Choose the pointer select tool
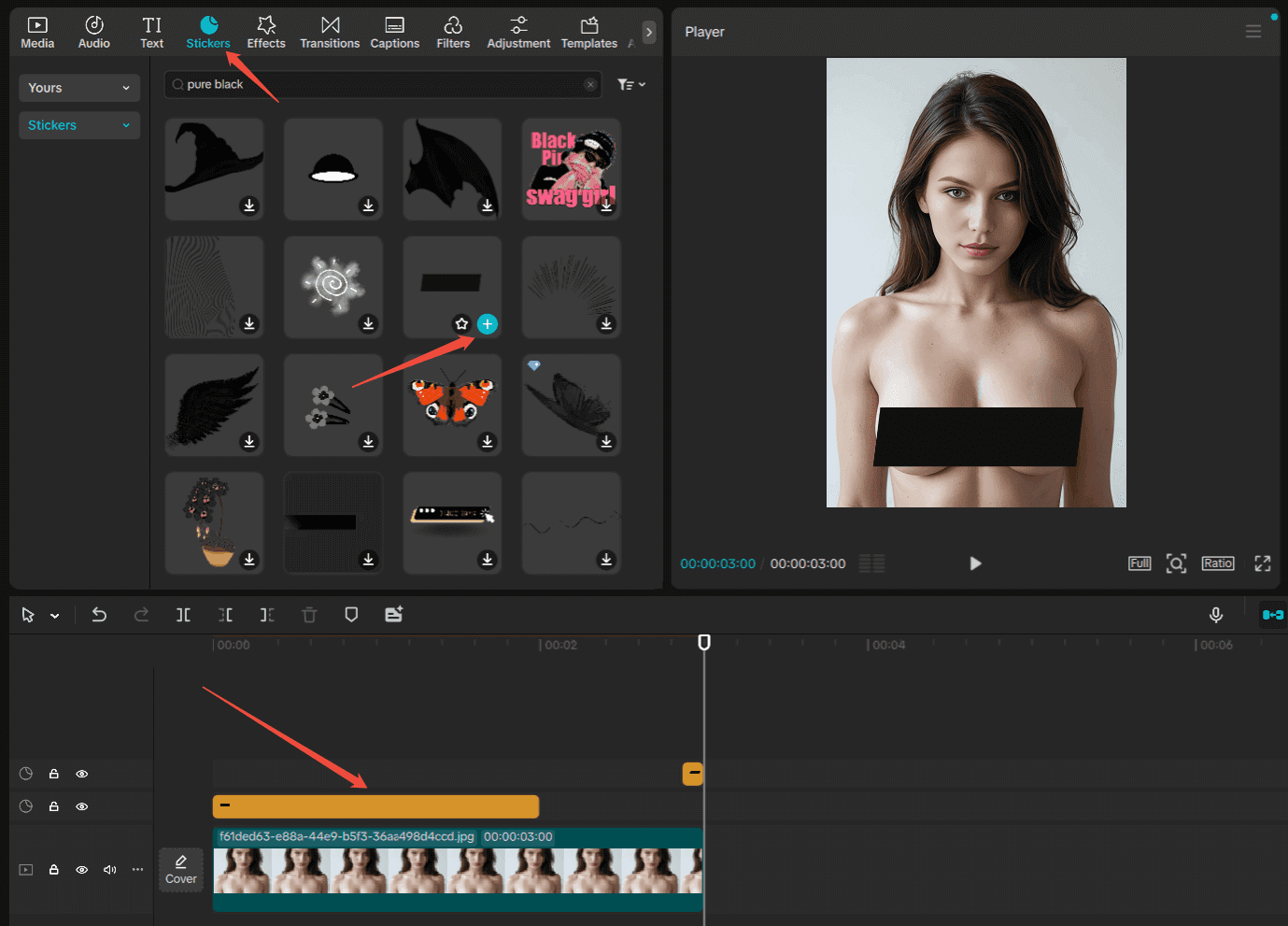 [x=28, y=615]
